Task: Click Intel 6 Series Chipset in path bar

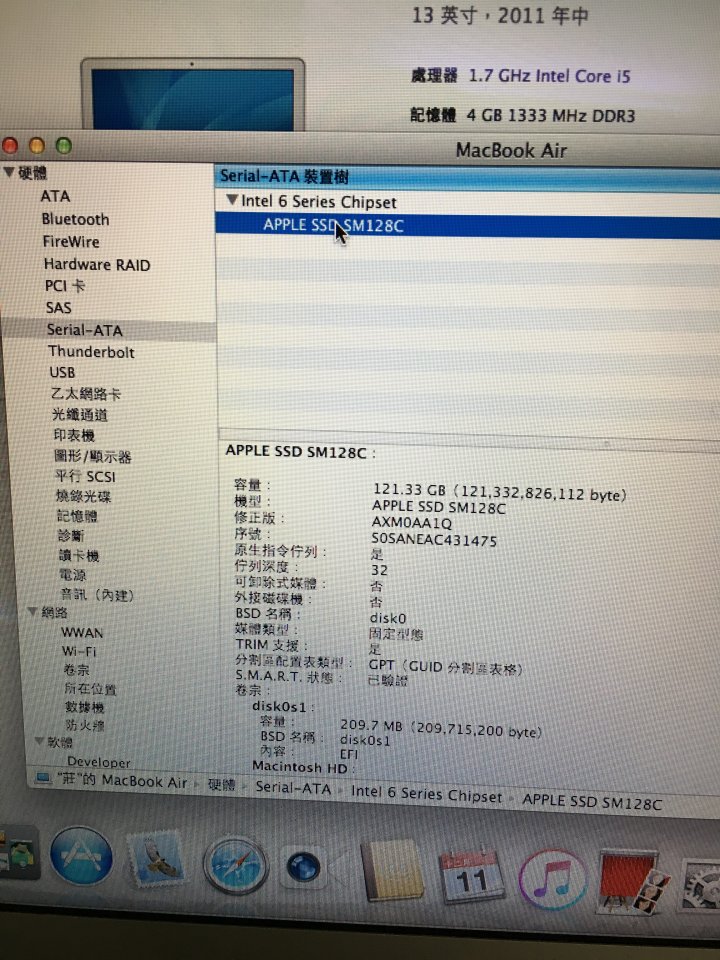Action: tap(426, 794)
